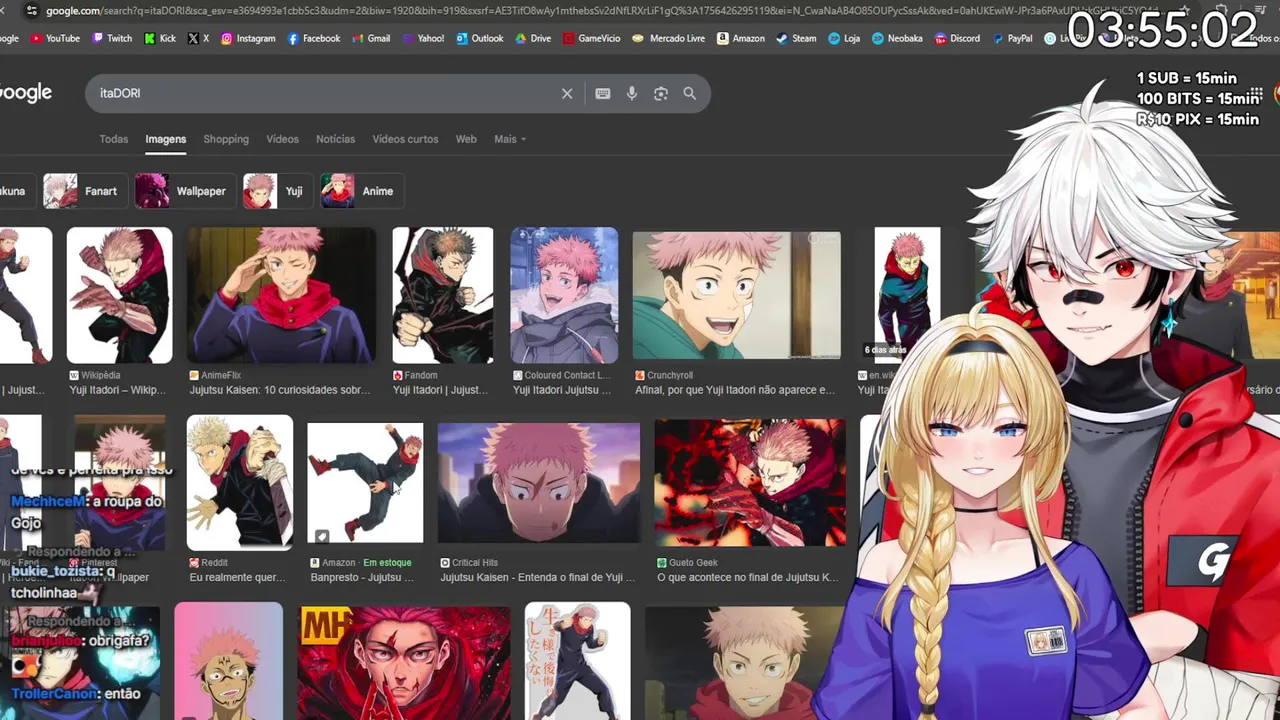Open the GameVicio bookmark

click(591, 38)
